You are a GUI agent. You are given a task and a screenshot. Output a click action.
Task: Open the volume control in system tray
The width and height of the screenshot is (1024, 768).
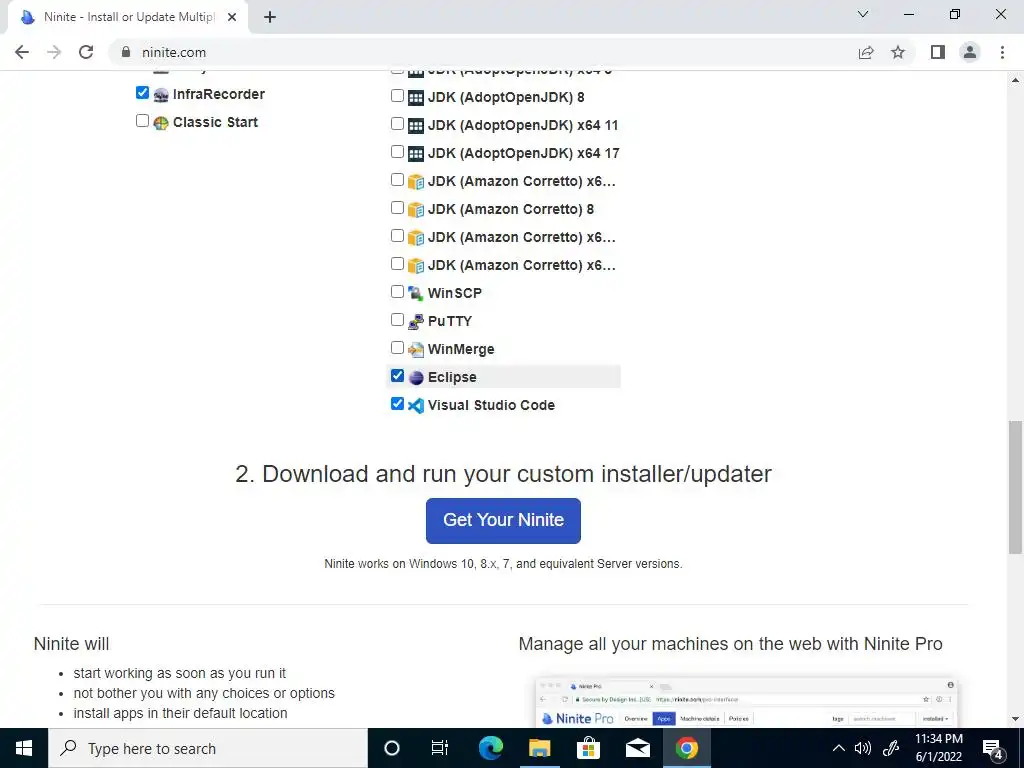click(x=863, y=748)
